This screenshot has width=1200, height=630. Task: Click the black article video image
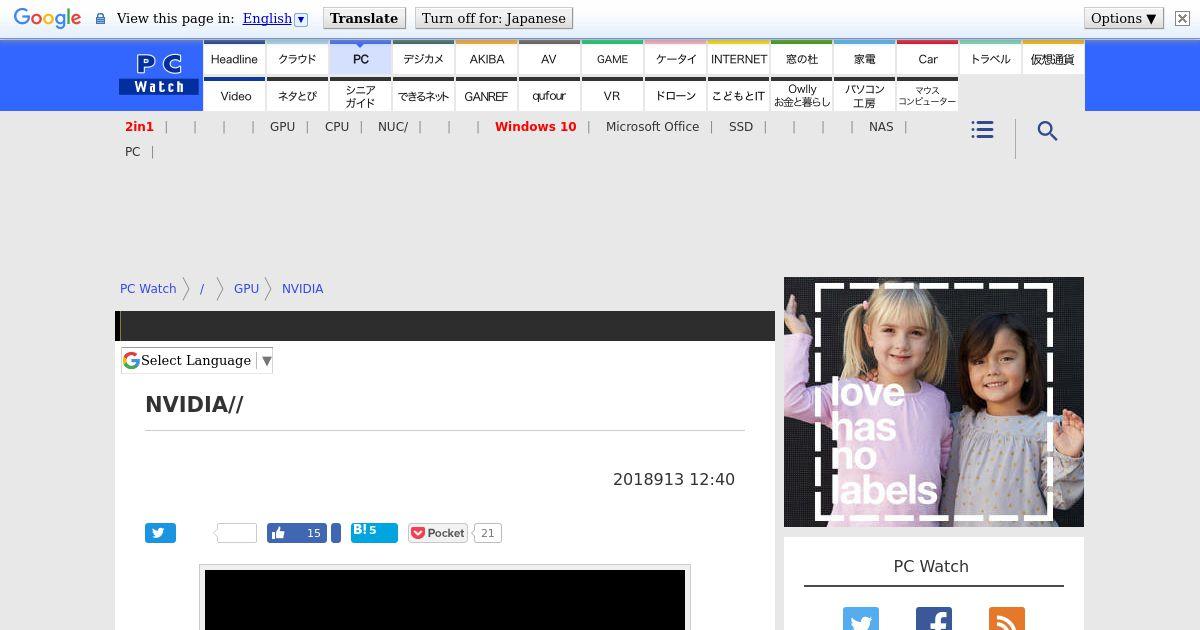[x=445, y=600]
